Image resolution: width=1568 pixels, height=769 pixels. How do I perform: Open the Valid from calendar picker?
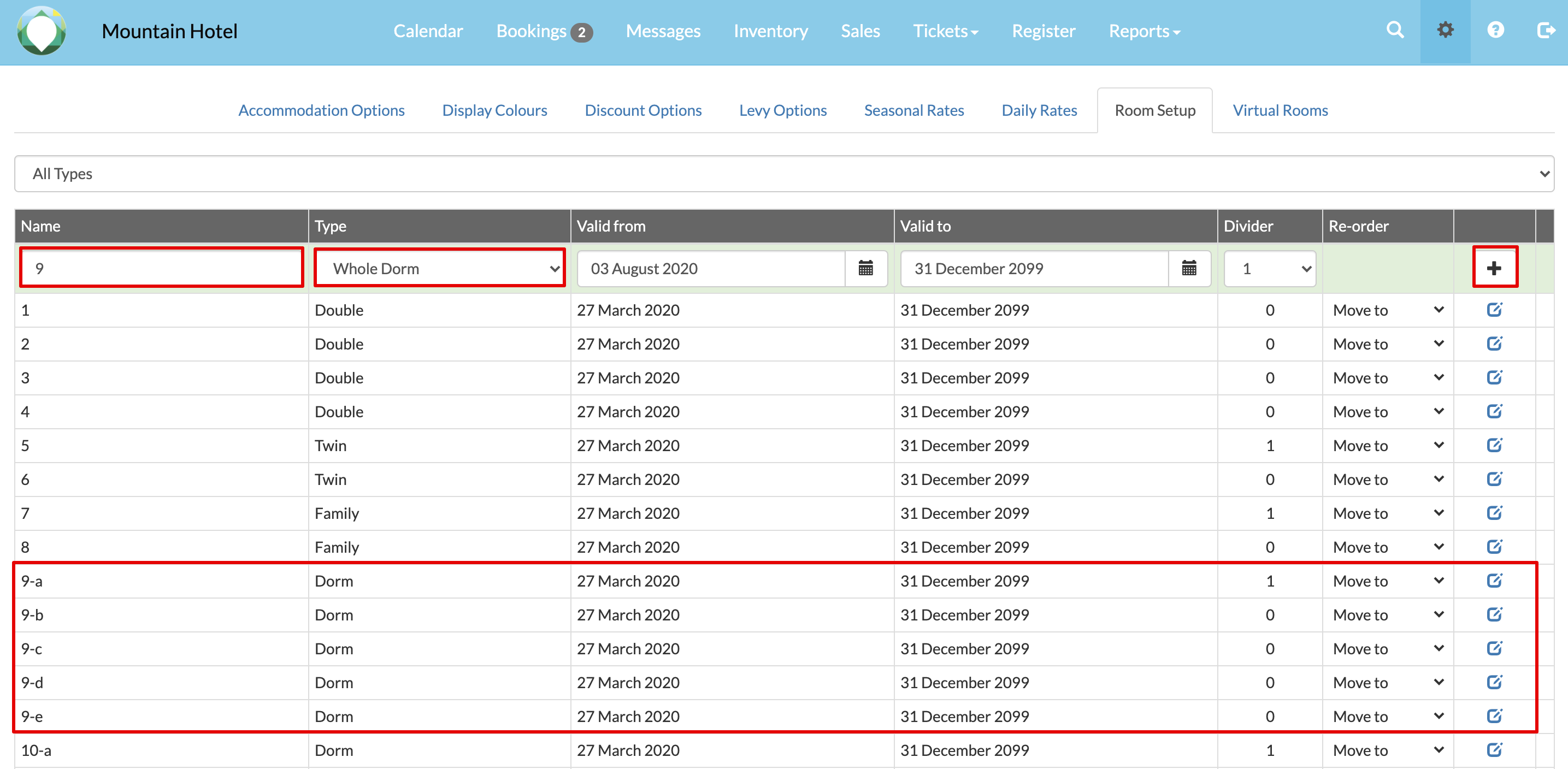pyautogui.click(x=865, y=268)
